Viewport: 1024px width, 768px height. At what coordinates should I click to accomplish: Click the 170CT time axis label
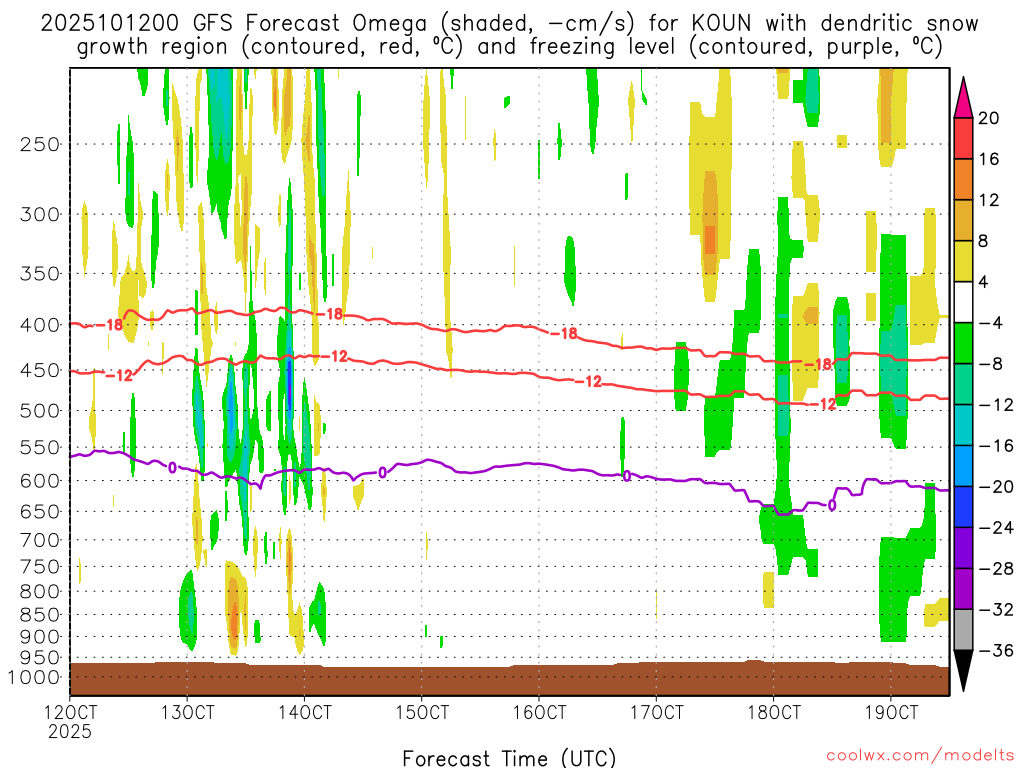point(657,712)
